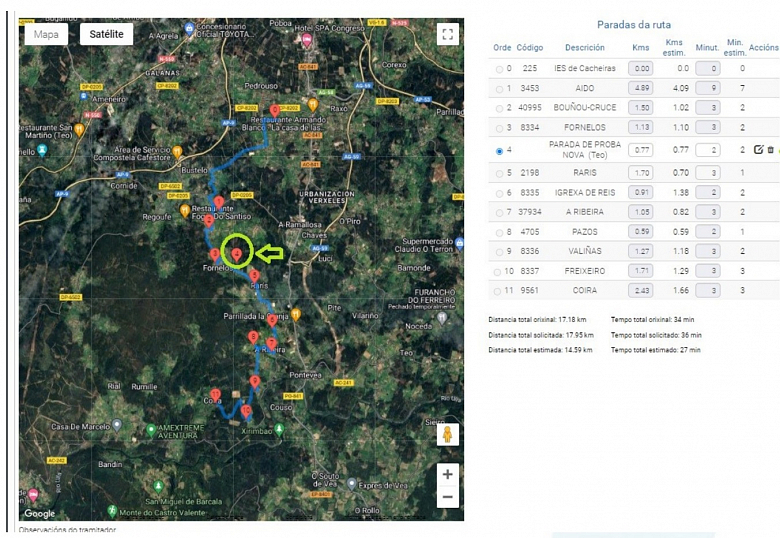Click the Minut. field for BOUÑOU-CRUCE
The height and width of the screenshot is (538, 780).
[707, 108]
